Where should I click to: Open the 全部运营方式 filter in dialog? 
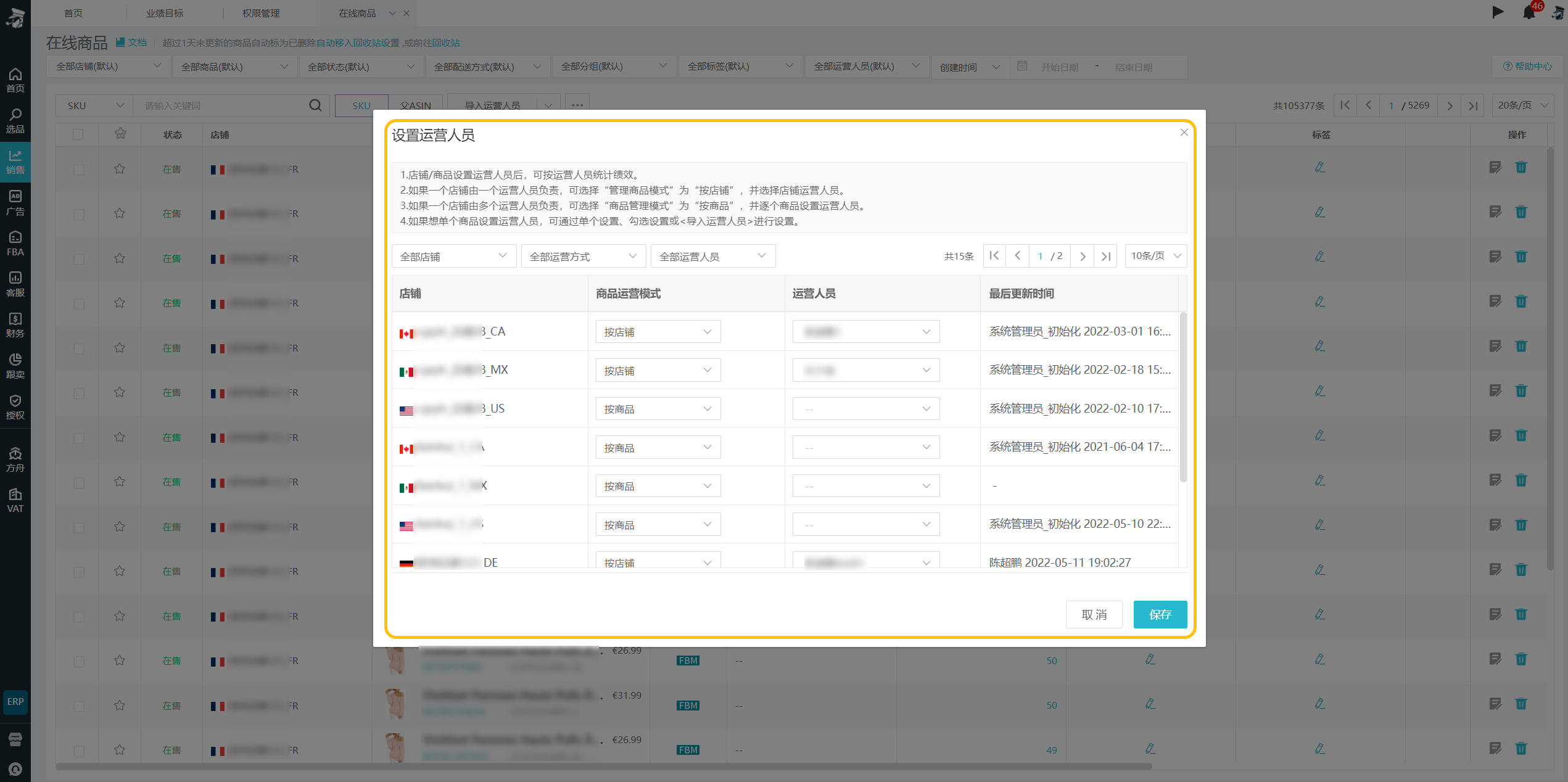583,256
